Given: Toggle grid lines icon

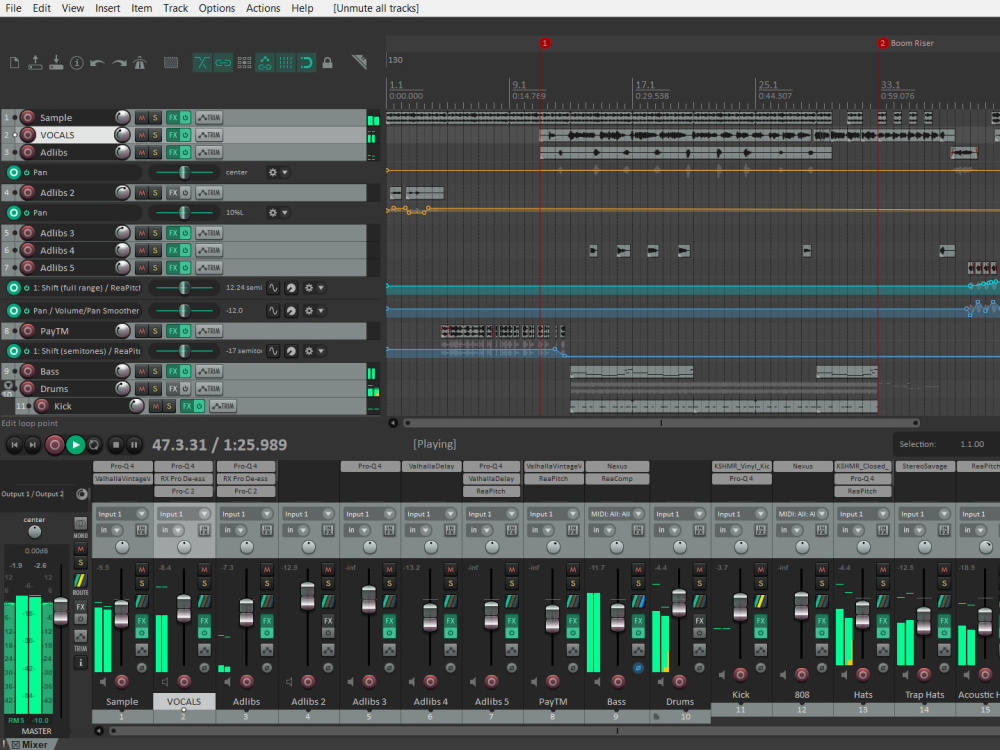Looking at the screenshot, I should [286, 62].
